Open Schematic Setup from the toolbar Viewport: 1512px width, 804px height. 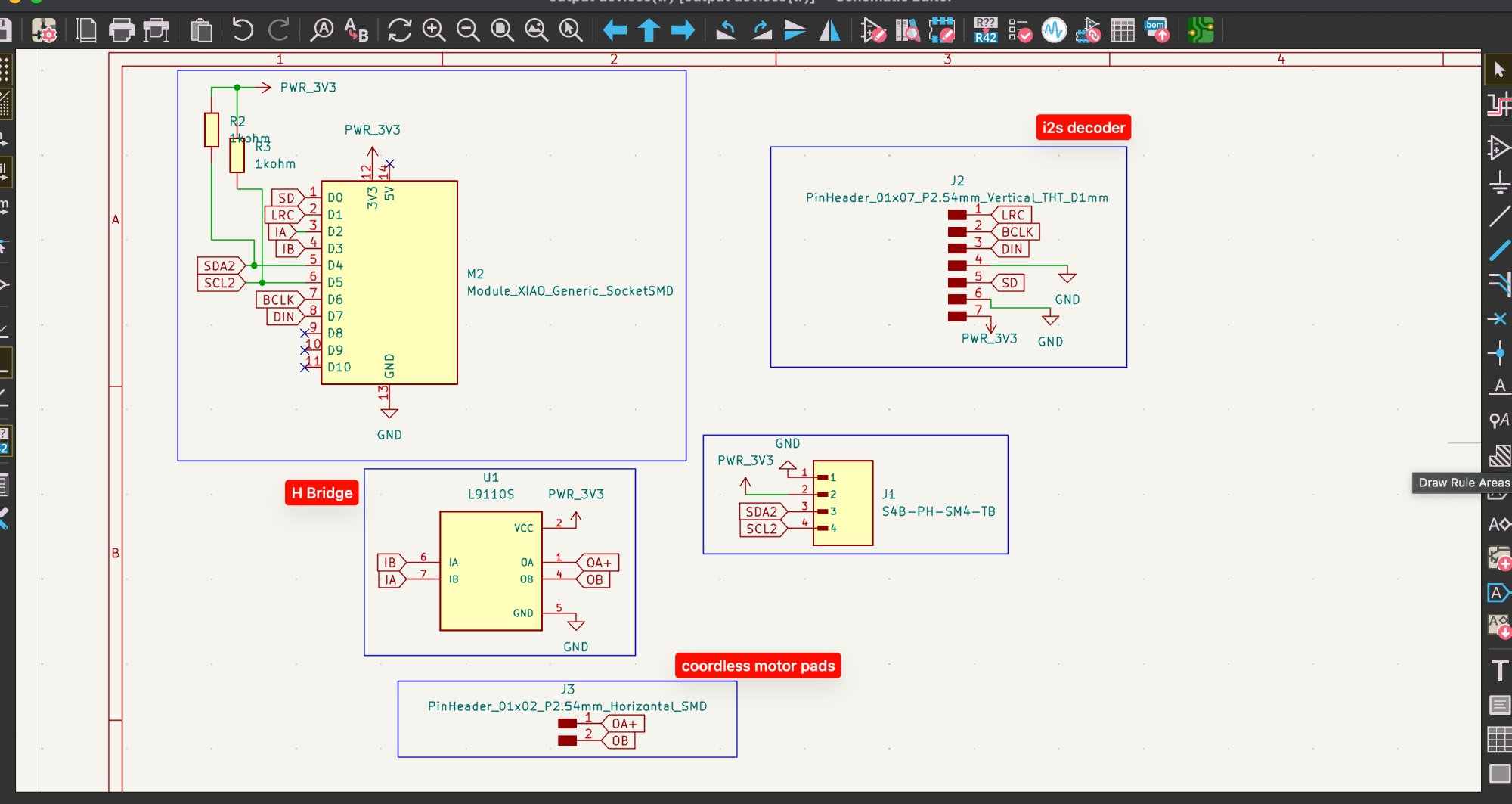[x=45, y=31]
